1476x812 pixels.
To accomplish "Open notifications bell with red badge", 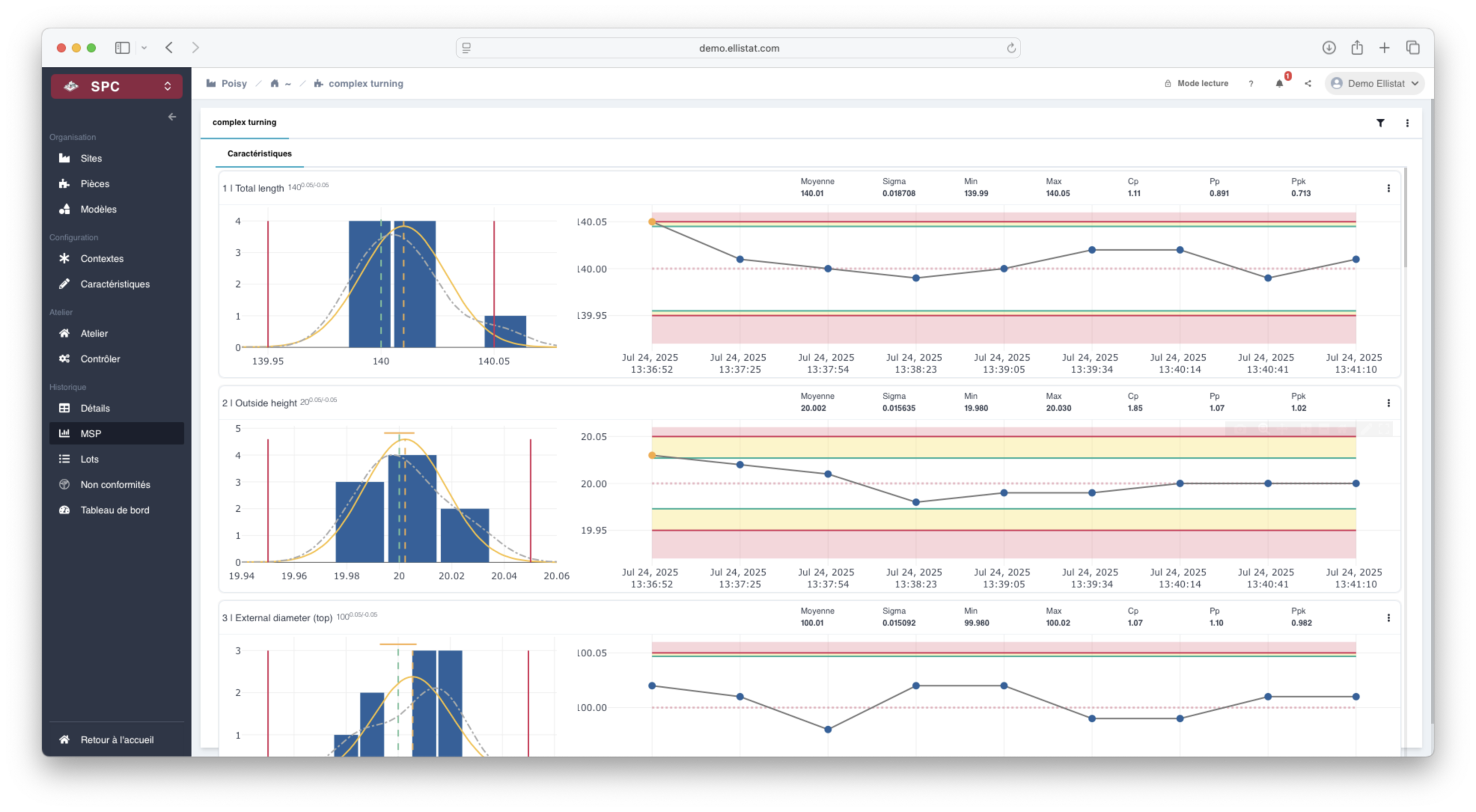I will point(1279,84).
